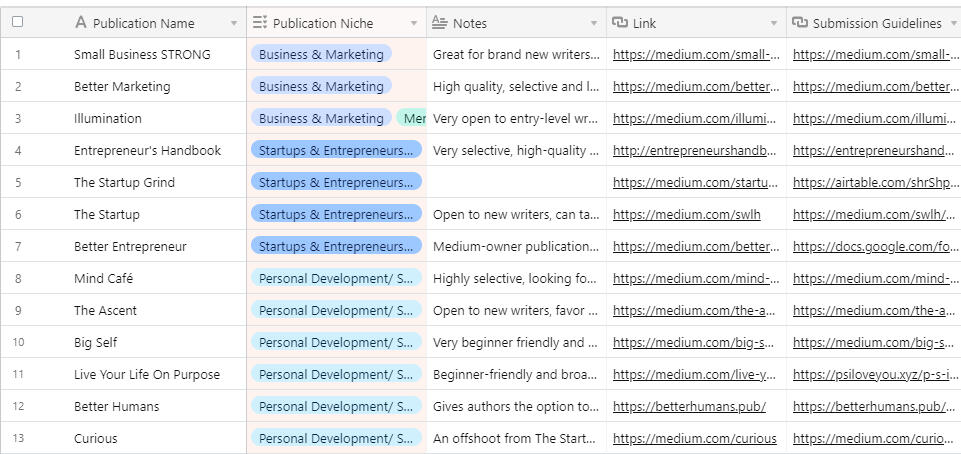Click the Startups tag in The Startup row
The width and height of the screenshot is (961, 454).
pos(335,214)
